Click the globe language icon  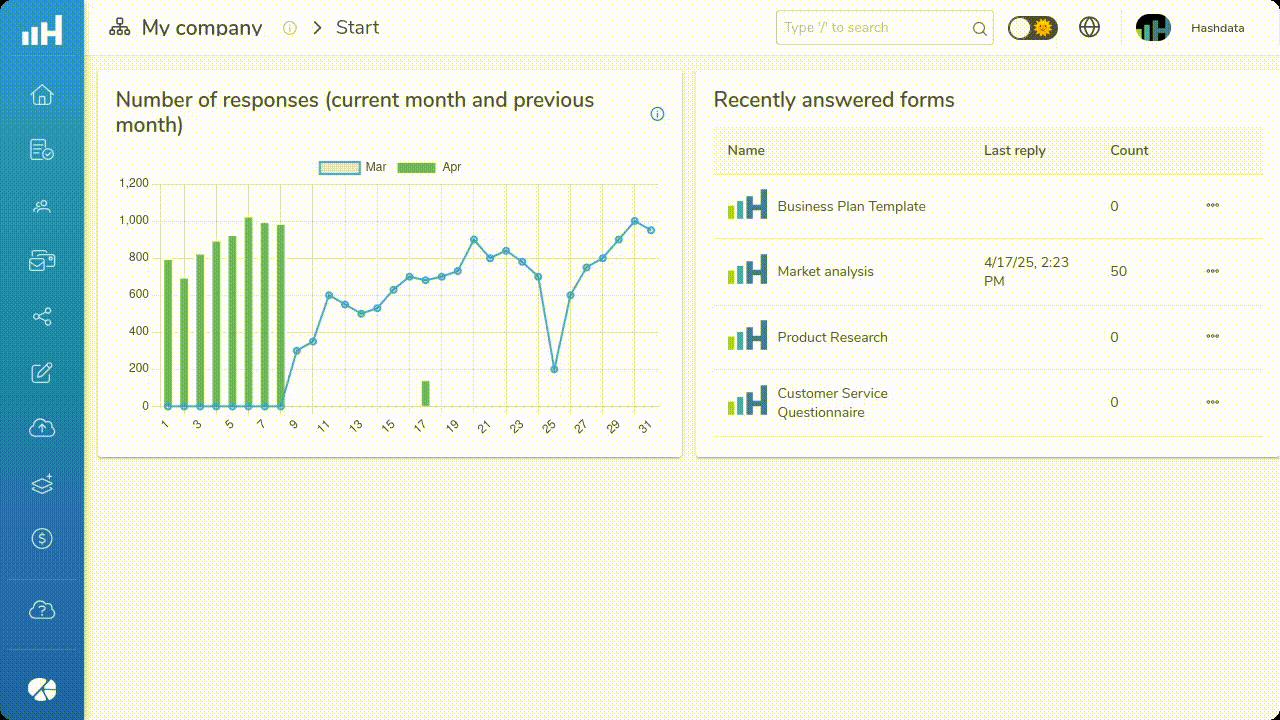[1090, 28]
